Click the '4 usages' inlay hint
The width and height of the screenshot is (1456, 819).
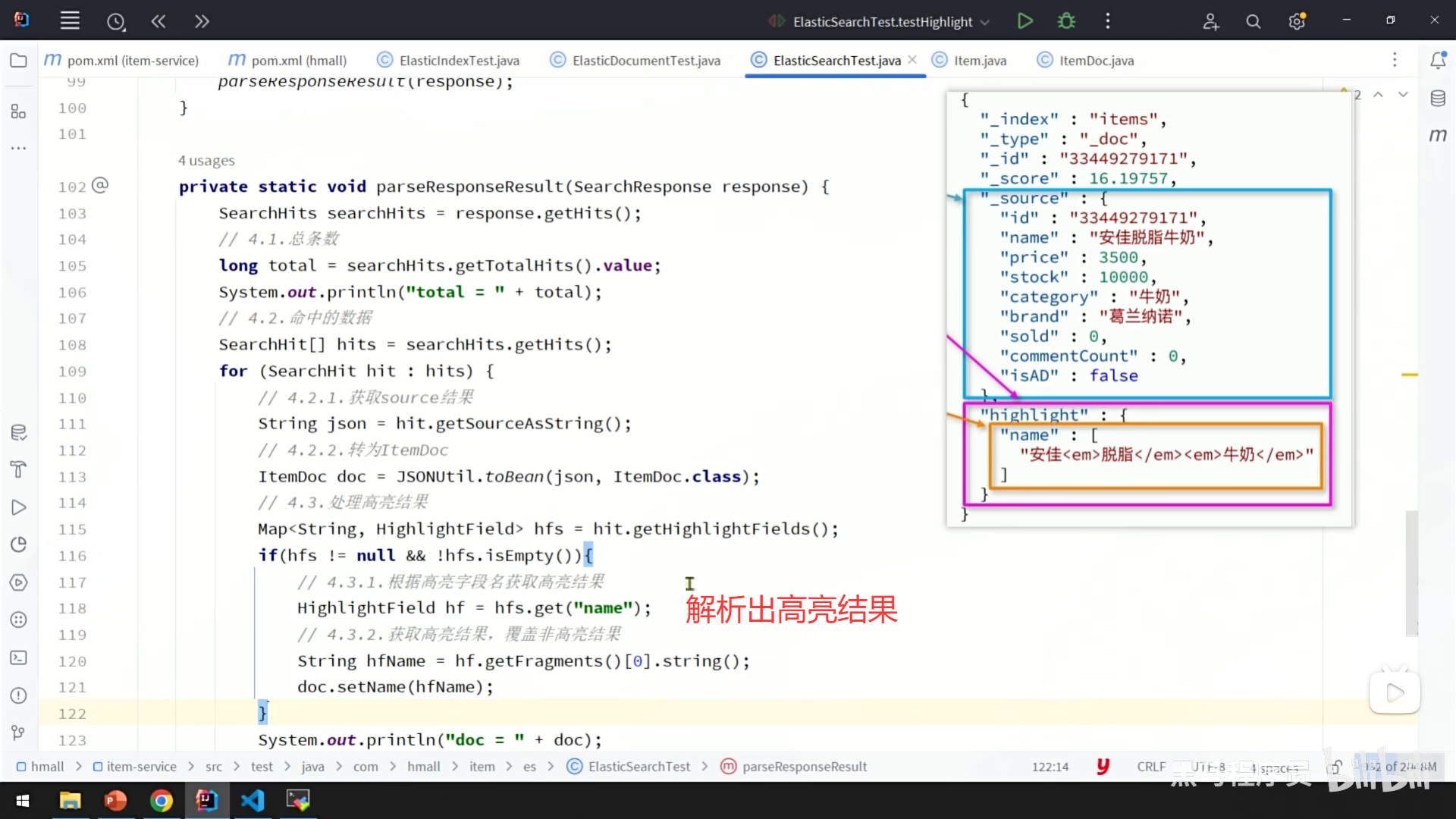(206, 161)
